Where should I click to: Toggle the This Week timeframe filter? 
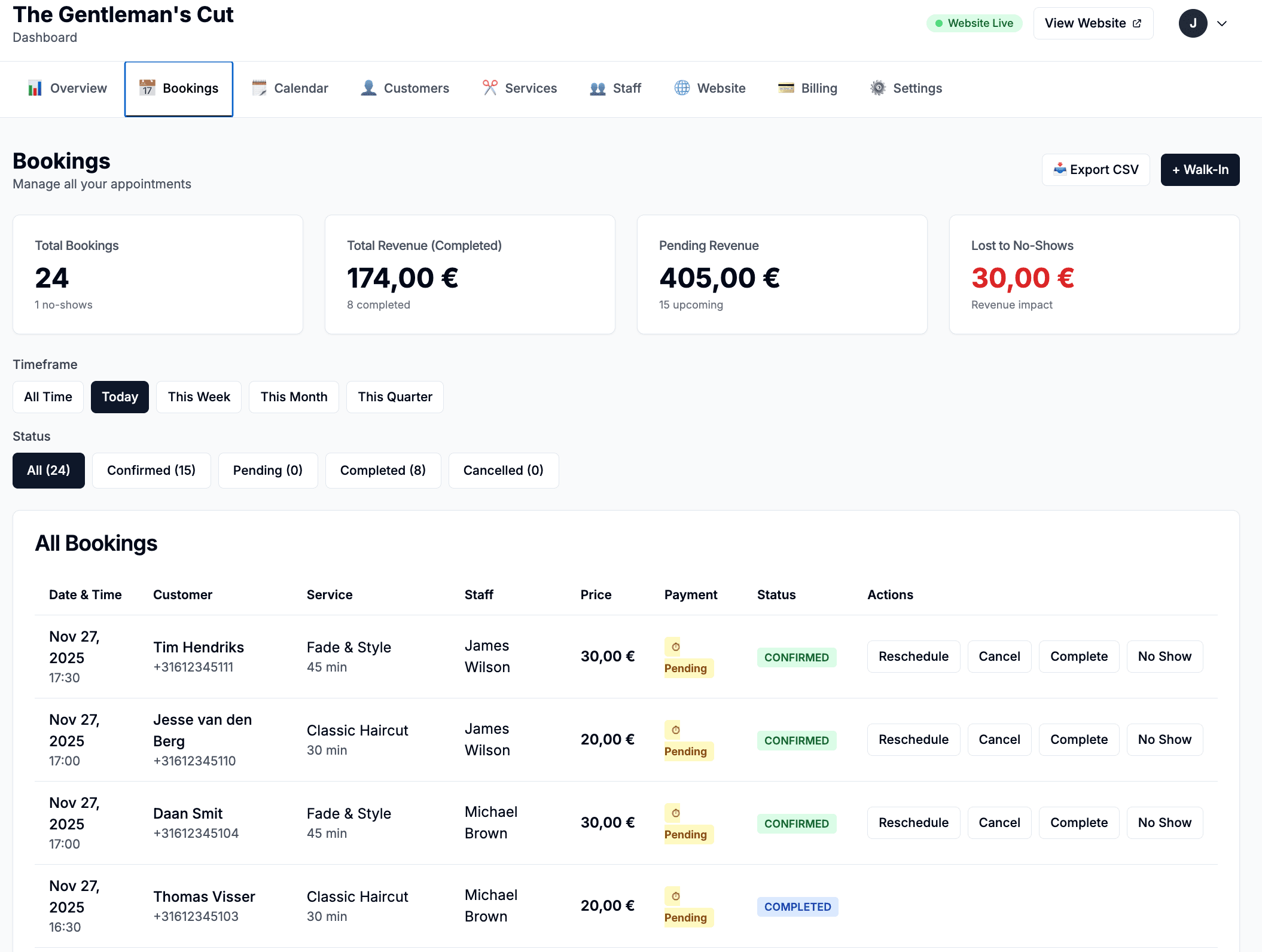click(199, 396)
